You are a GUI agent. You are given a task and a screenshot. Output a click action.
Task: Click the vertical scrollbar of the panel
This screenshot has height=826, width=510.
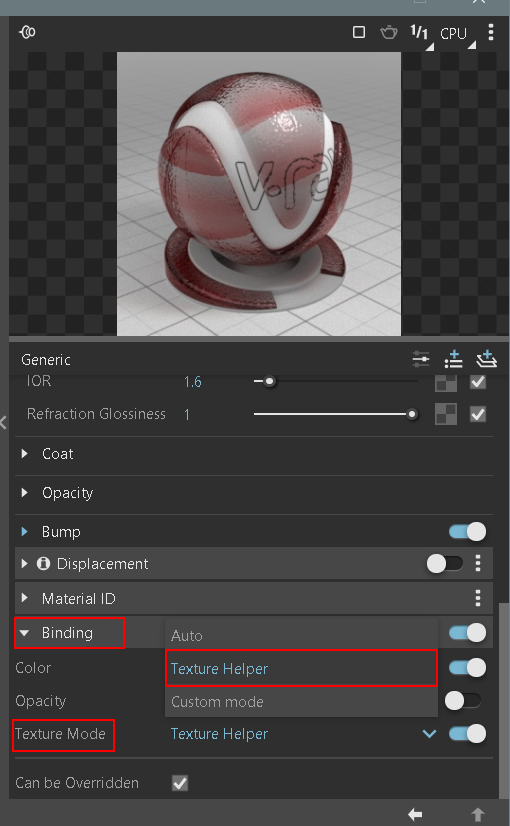click(505, 701)
